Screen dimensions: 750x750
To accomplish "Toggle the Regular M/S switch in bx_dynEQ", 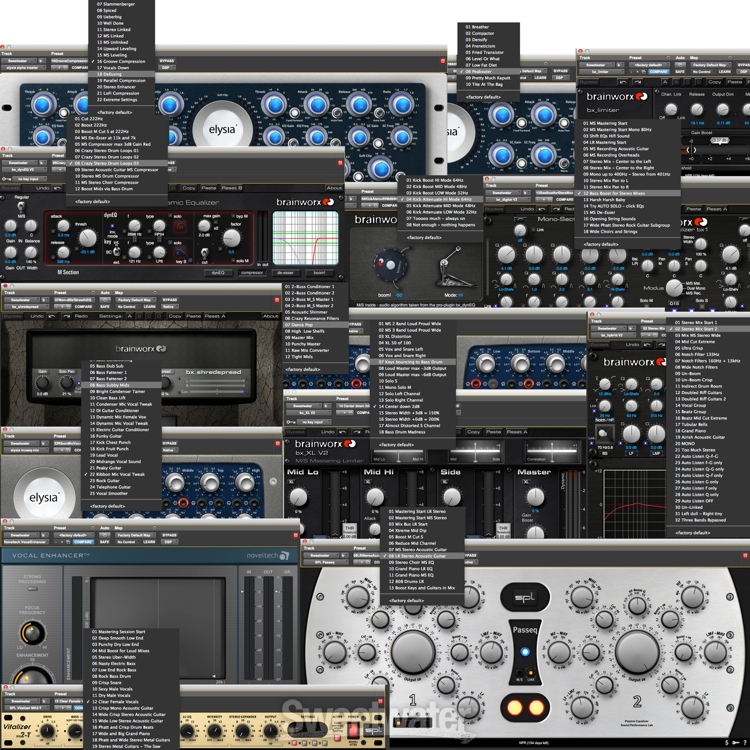I will tap(21, 207).
